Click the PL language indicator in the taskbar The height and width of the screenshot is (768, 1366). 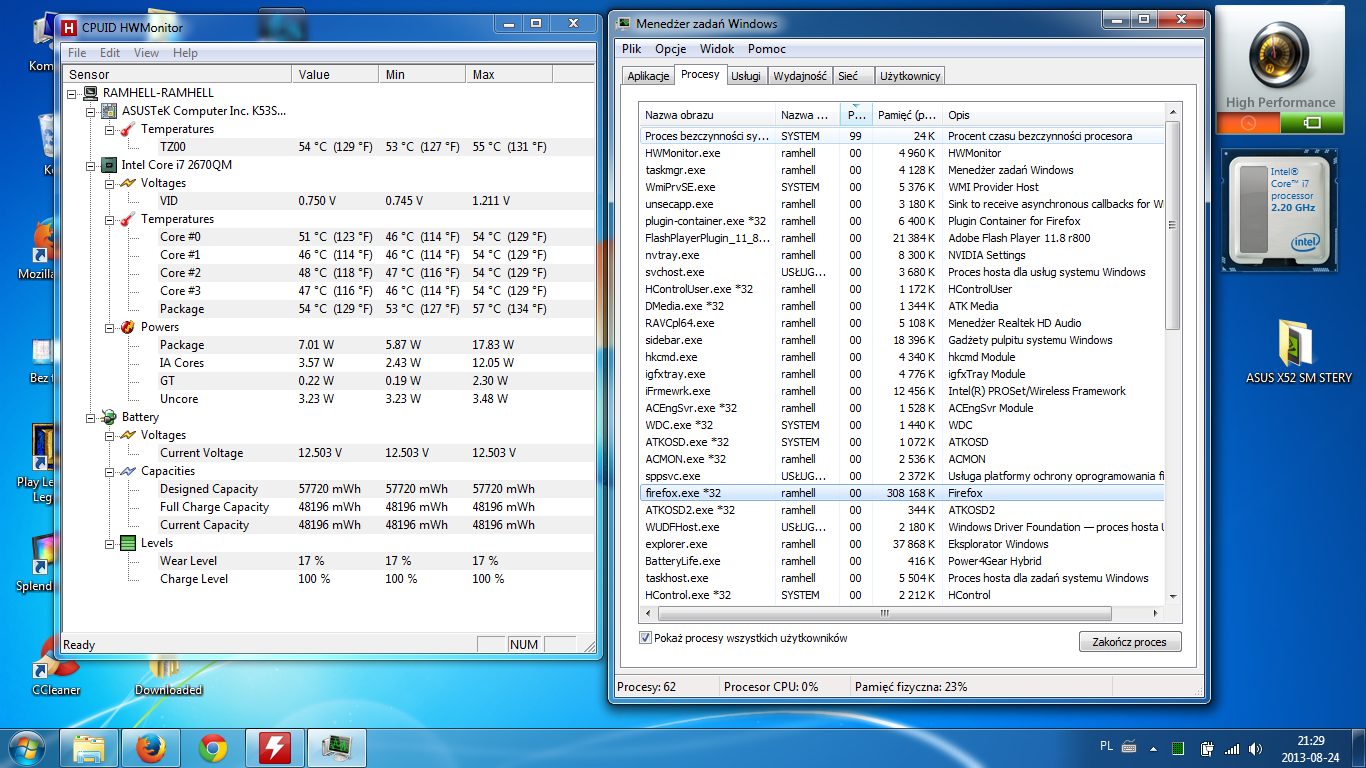(1106, 746)
